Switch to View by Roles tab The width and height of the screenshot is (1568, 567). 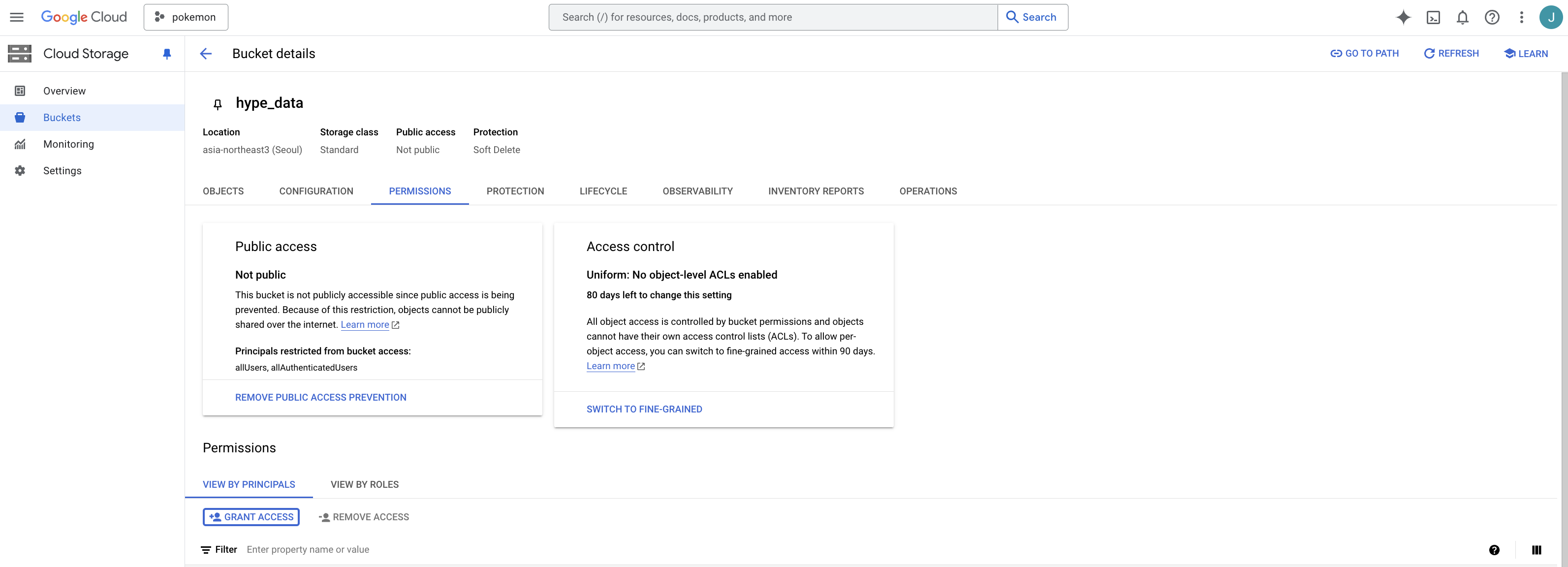tap(364, 485)
